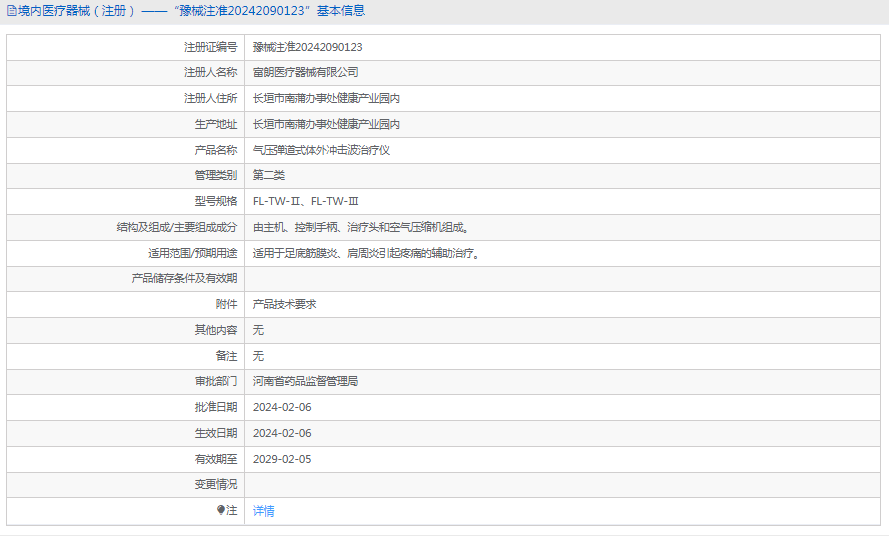Click product name 气压弹道式体外冲击波治疗仪
The height and width of the screenshot is (536, 889).
pyautogui.click(x=321, y=150)
